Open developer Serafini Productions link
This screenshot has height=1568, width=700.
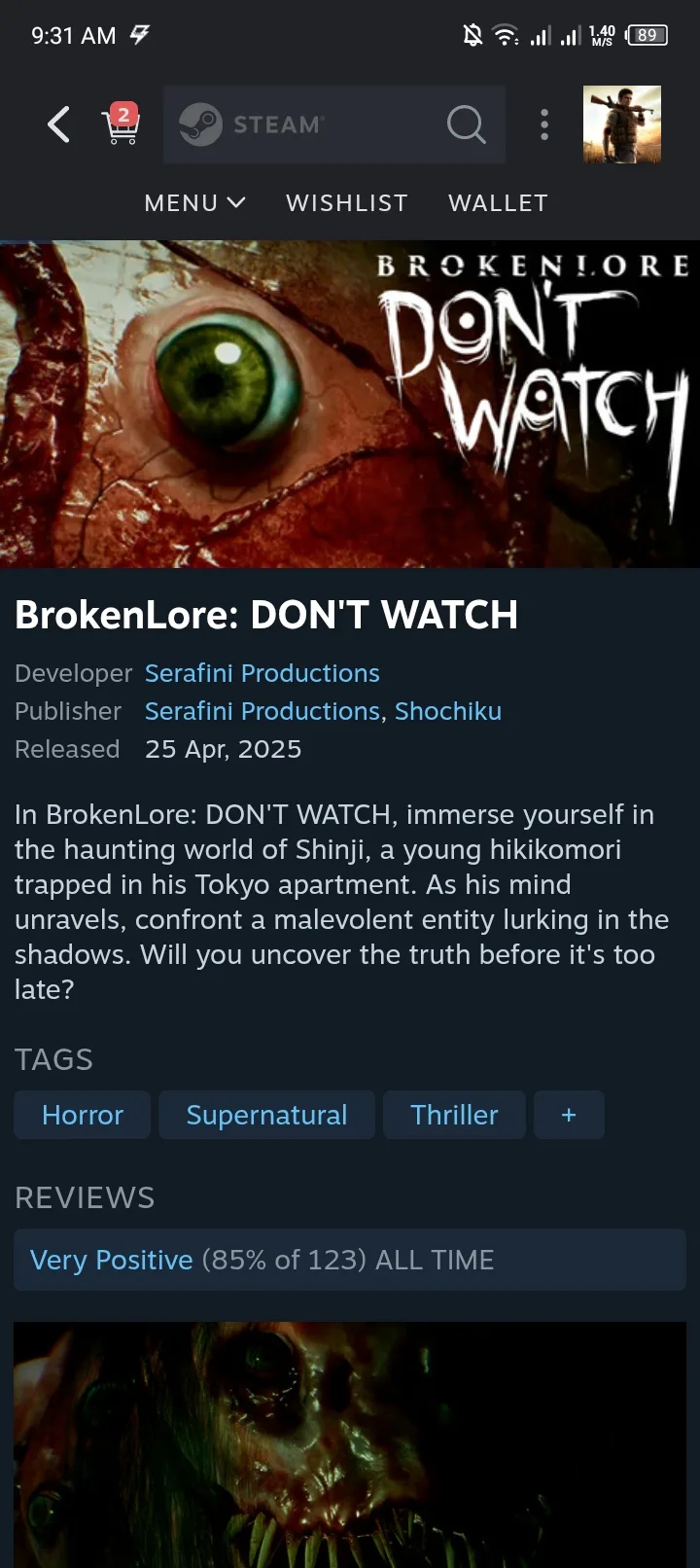[262, 673]
